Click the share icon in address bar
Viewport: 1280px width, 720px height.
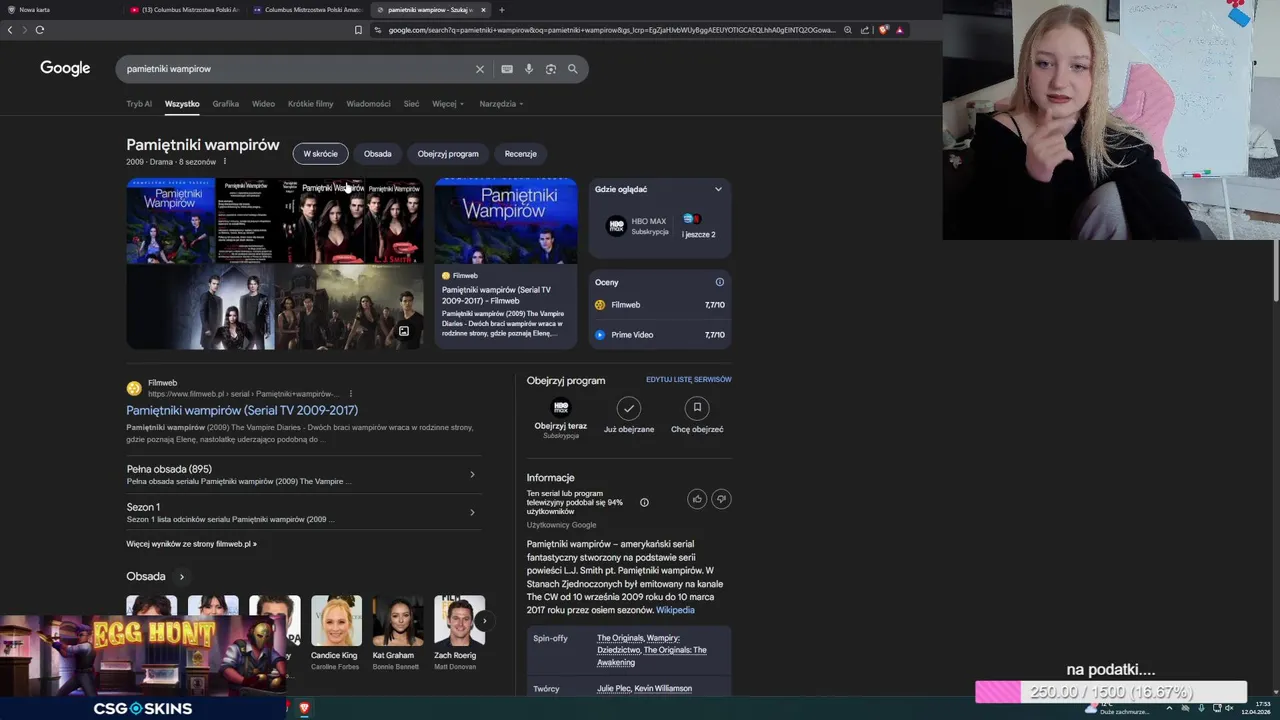point(865,30)
